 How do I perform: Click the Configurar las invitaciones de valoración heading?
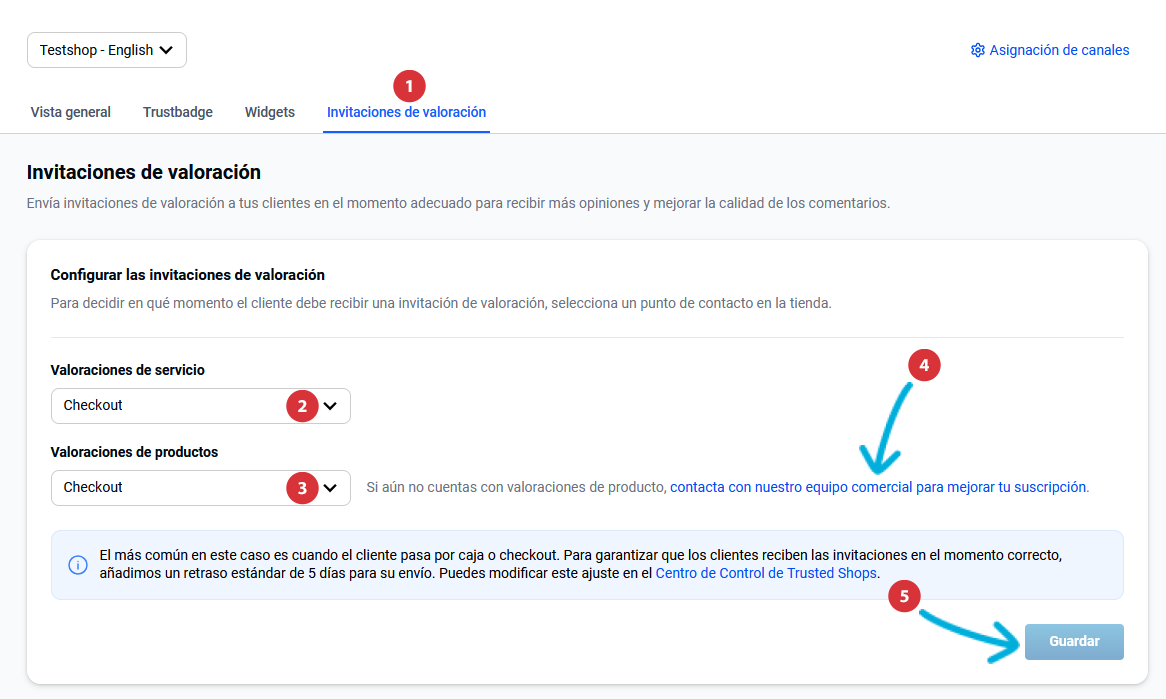[187, 274]
